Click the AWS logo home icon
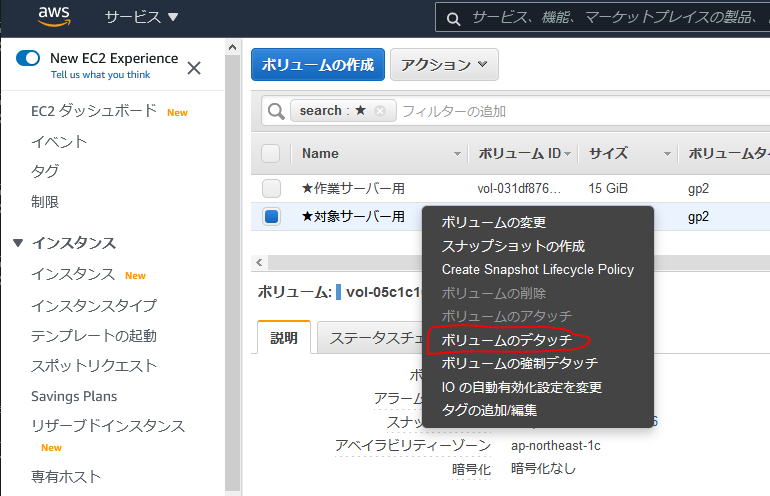Image resolution: width=770 pixels, height=496 pixels. 54,17
